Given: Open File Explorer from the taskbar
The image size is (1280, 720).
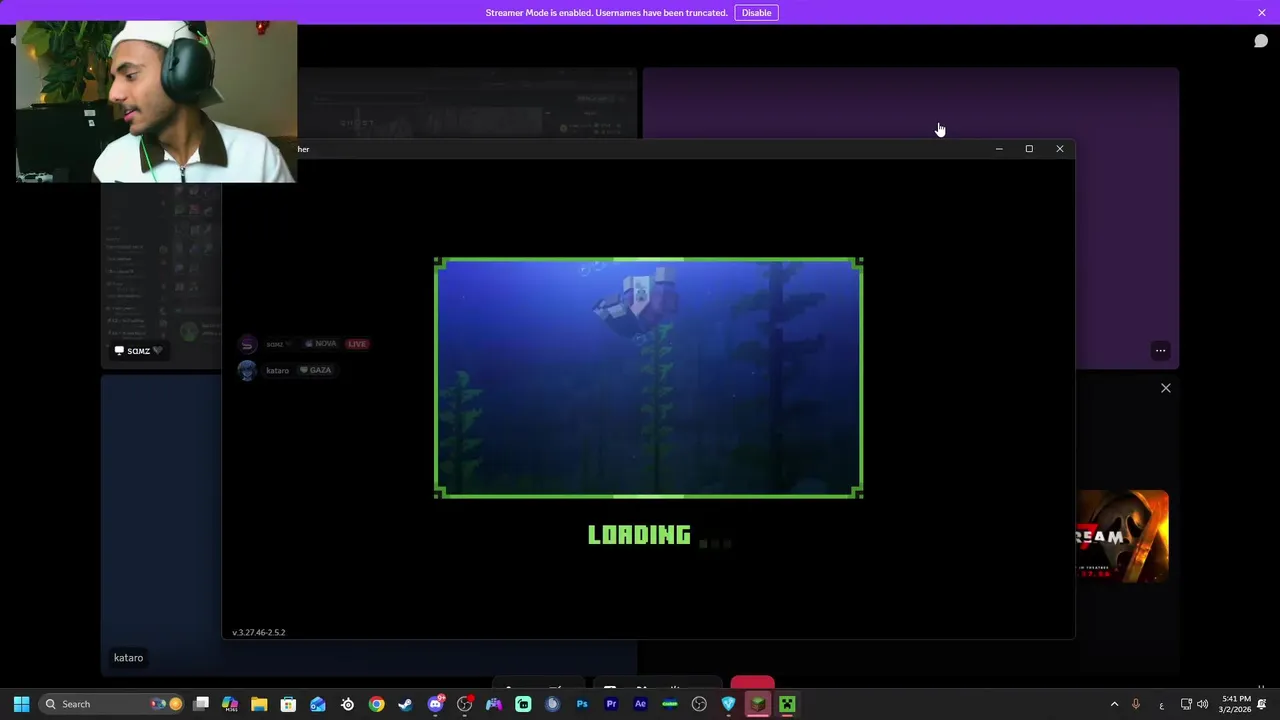Looking at the screenshot, I should click(259, 704).
